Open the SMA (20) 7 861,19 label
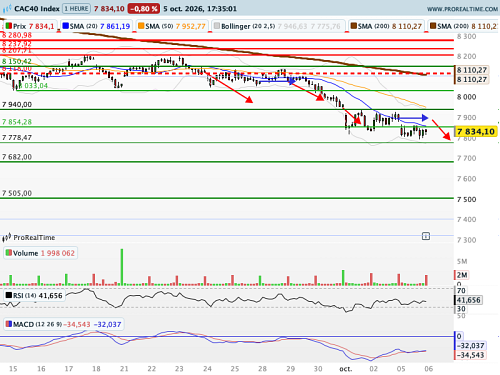The width and height of the screenshot is (500, 375). [x=97, y=26]
